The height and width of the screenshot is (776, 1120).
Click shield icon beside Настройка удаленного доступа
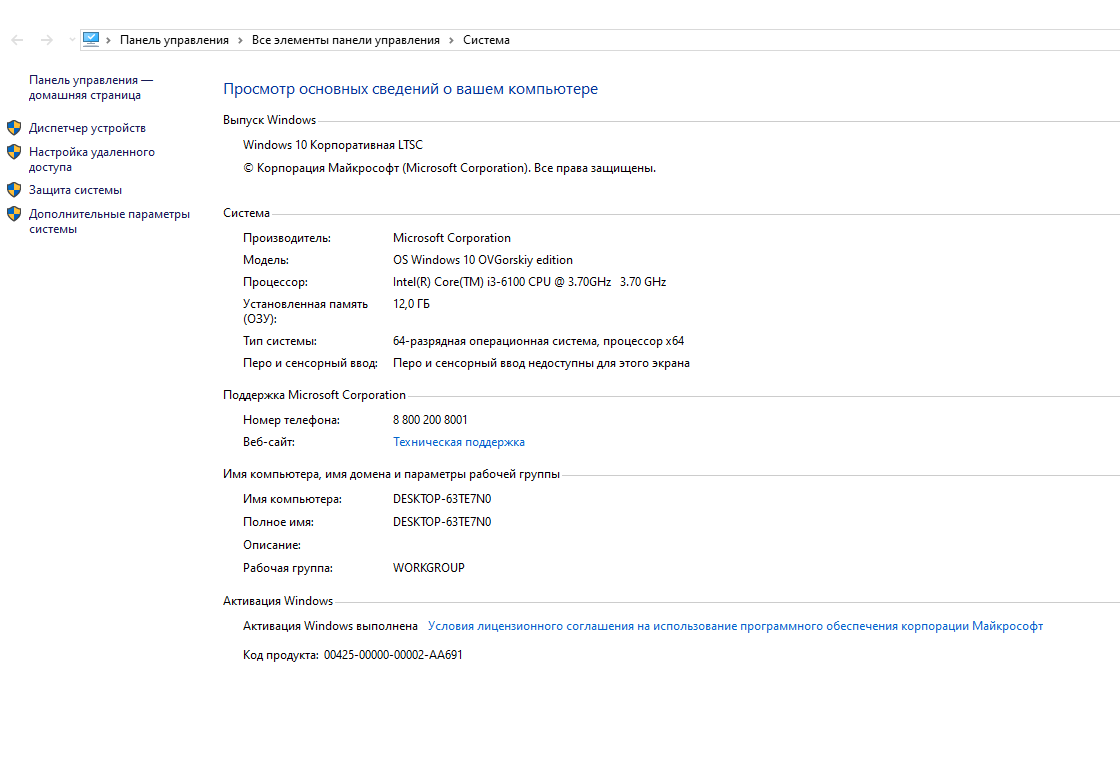pos(14,151)
